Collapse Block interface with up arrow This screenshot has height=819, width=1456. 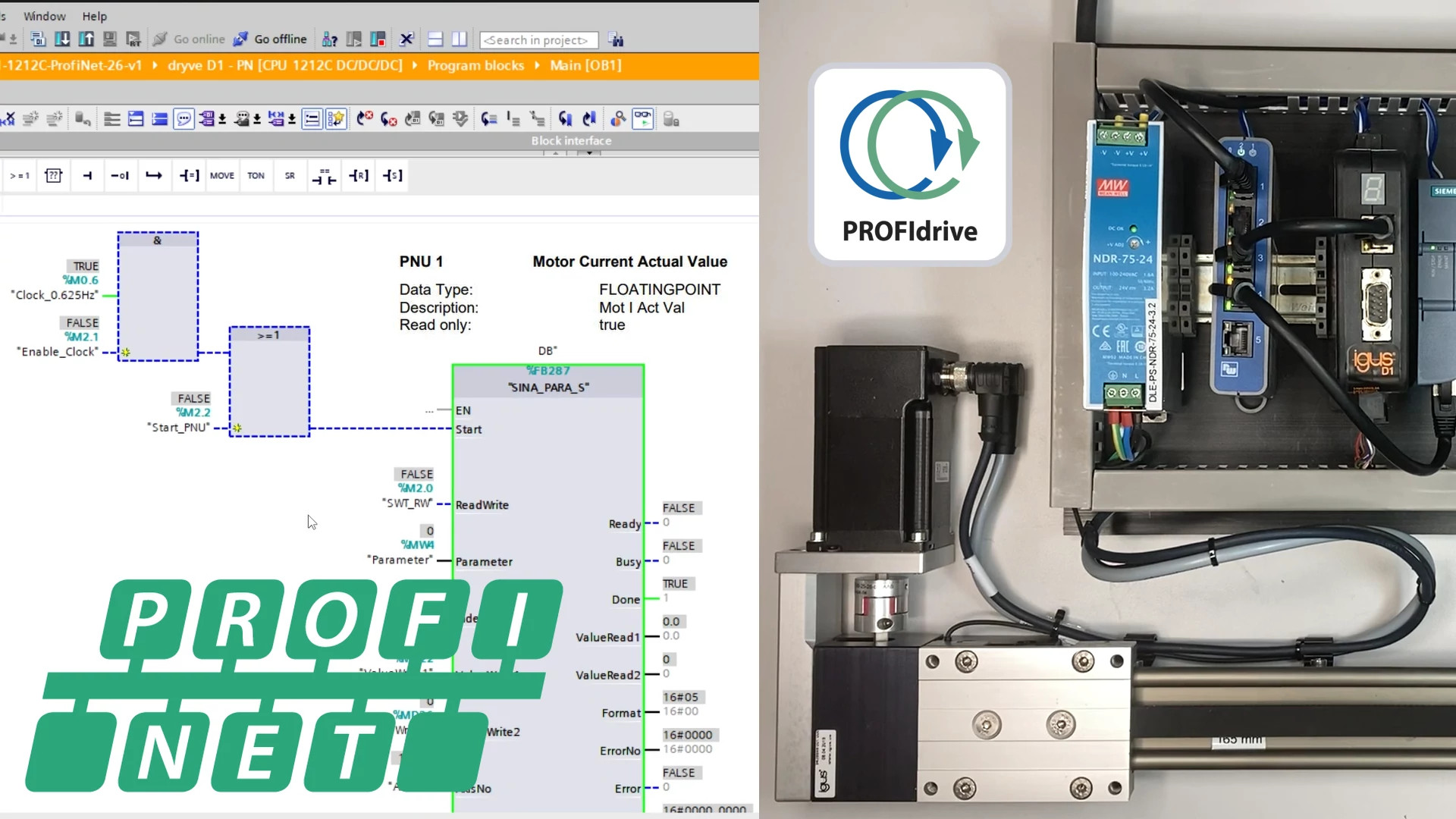(x=556, y=152)
